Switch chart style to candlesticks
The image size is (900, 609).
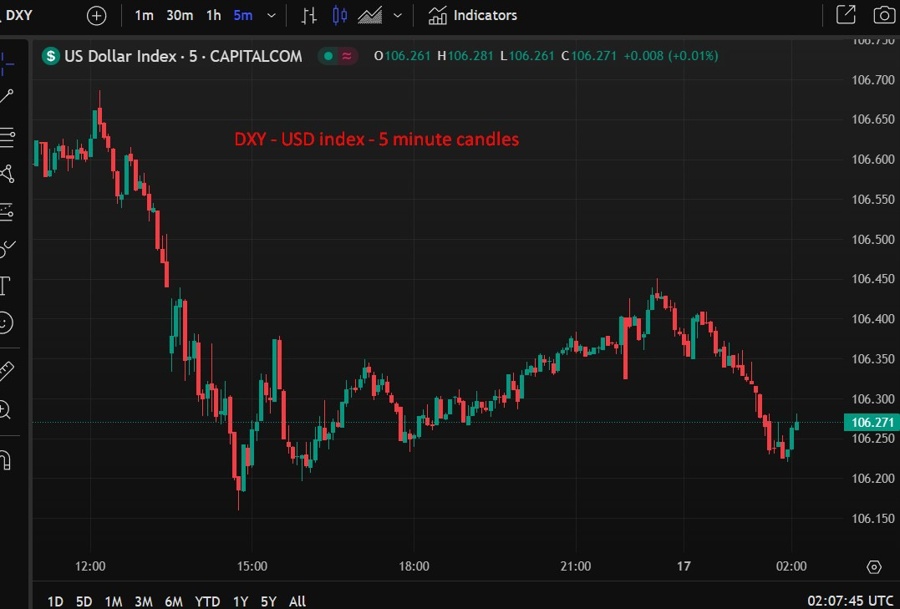[340, 15]
